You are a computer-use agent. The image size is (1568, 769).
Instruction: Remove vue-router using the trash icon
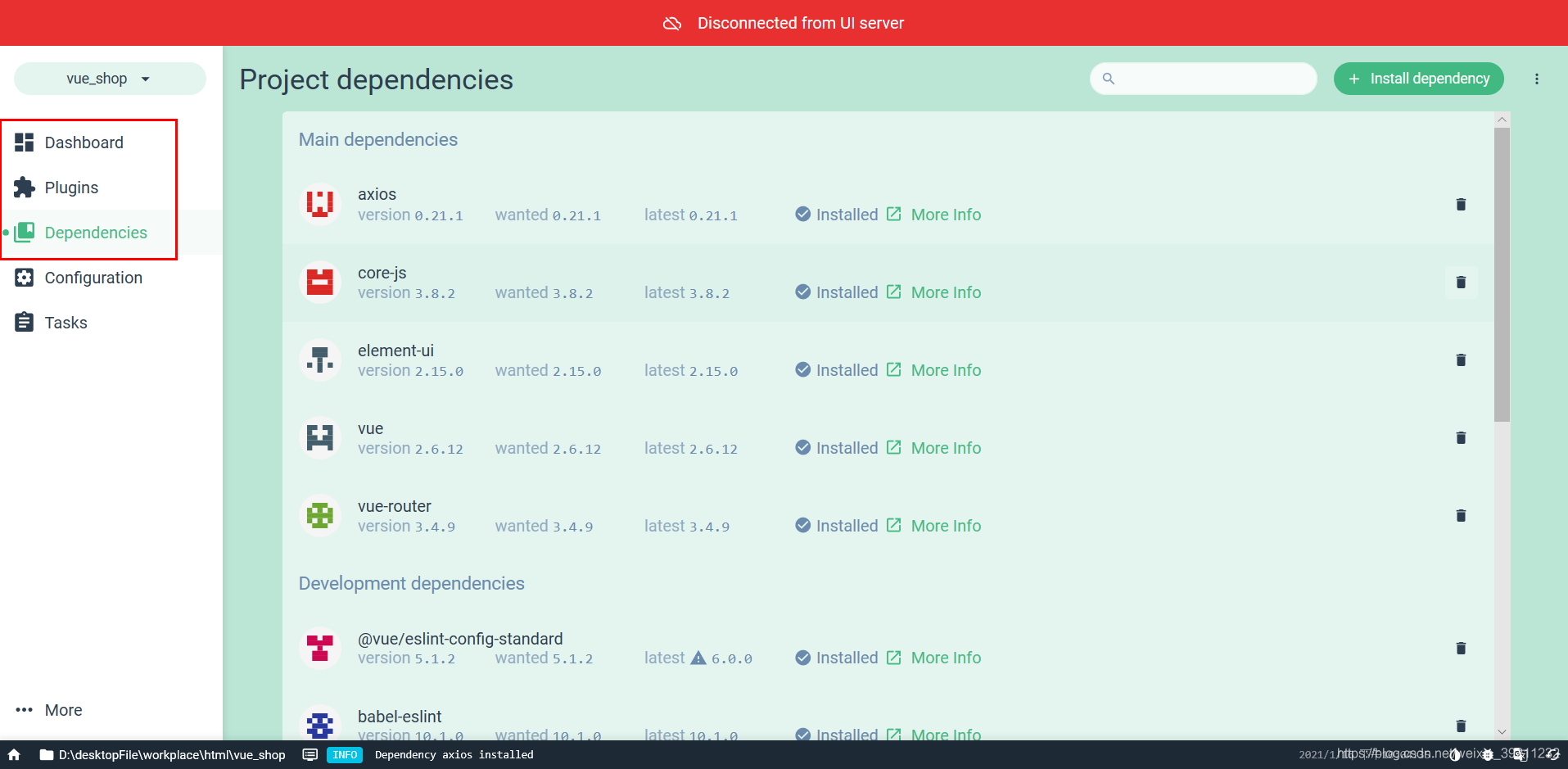pos(1461,515)
